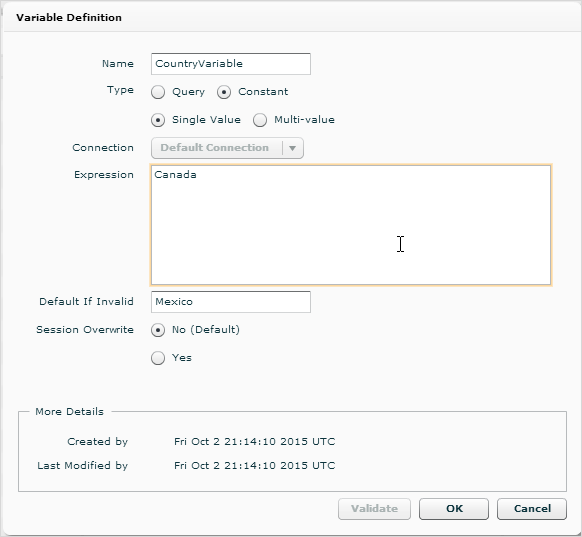Select the Query type radio button
Image resolution: width=582 pixels, height=537 pixels.
pyautogui.click(x=158, y=92)
